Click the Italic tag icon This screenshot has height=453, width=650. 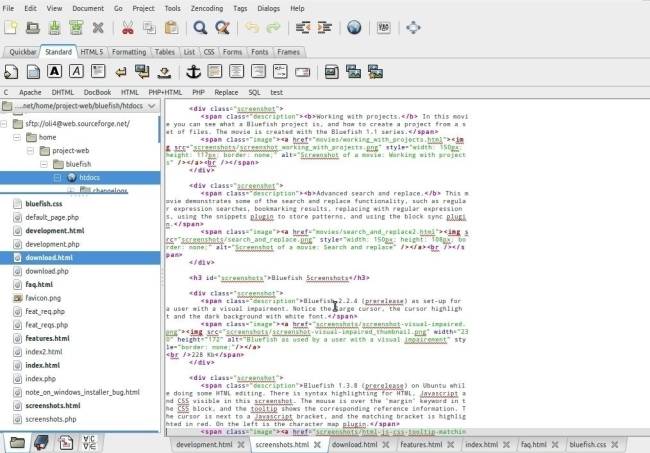76,71
